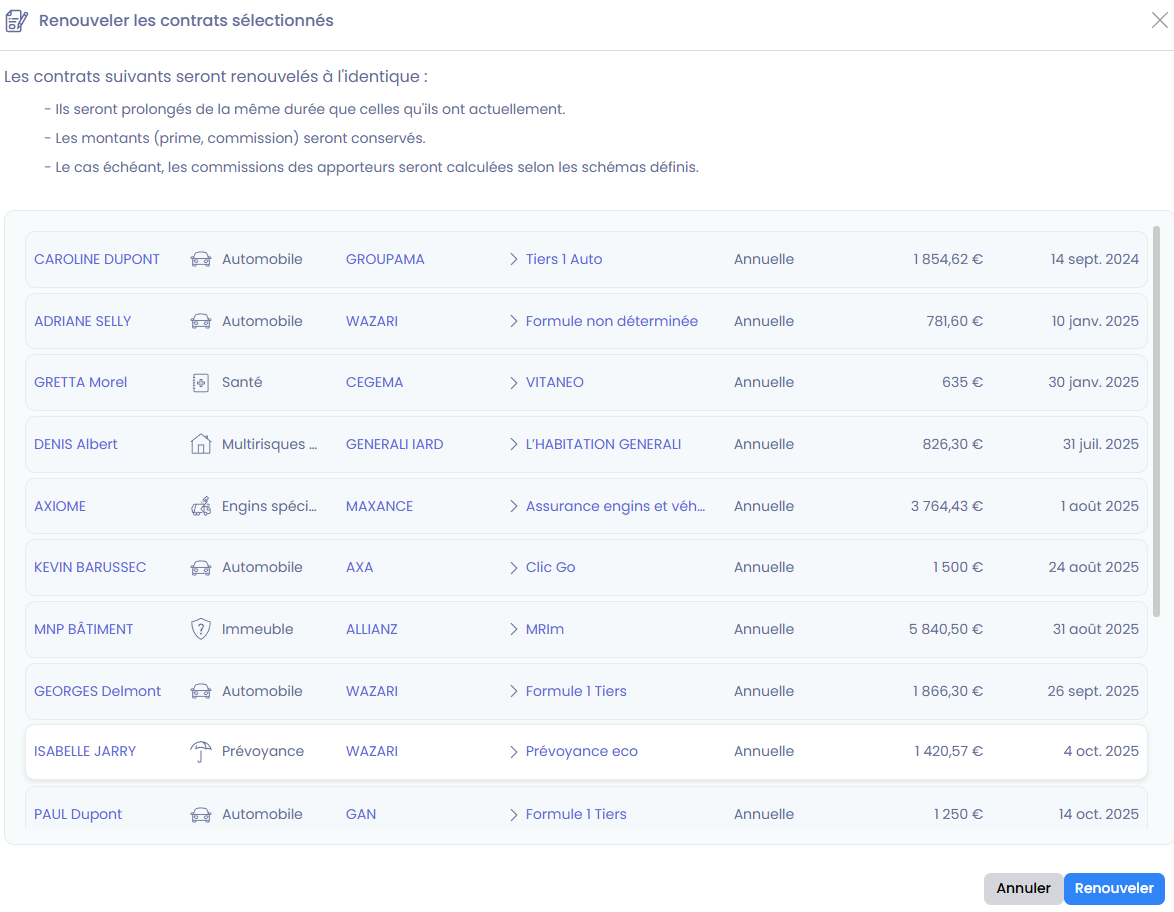Screen dimensions: 1174x912
Task: Expand the chevron before Assurance engins et véh...
Action: [x=514, y=506]
